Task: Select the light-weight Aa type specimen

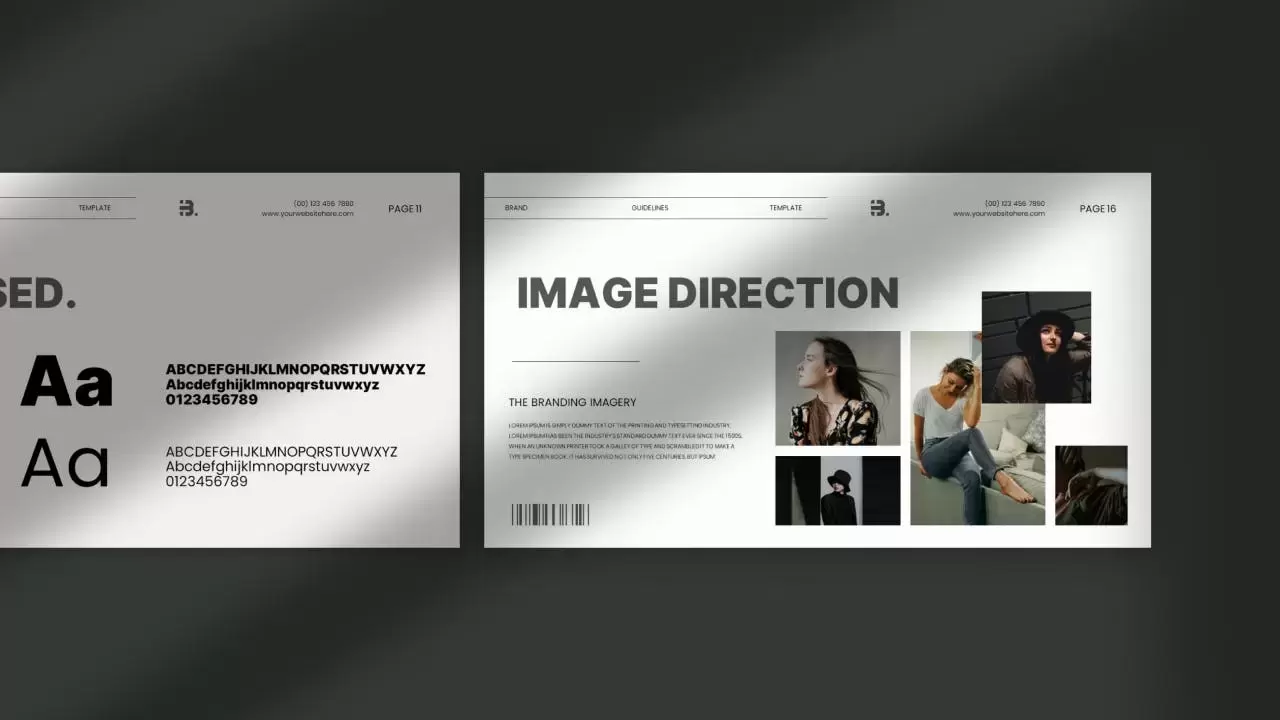Action: [65, 463]
